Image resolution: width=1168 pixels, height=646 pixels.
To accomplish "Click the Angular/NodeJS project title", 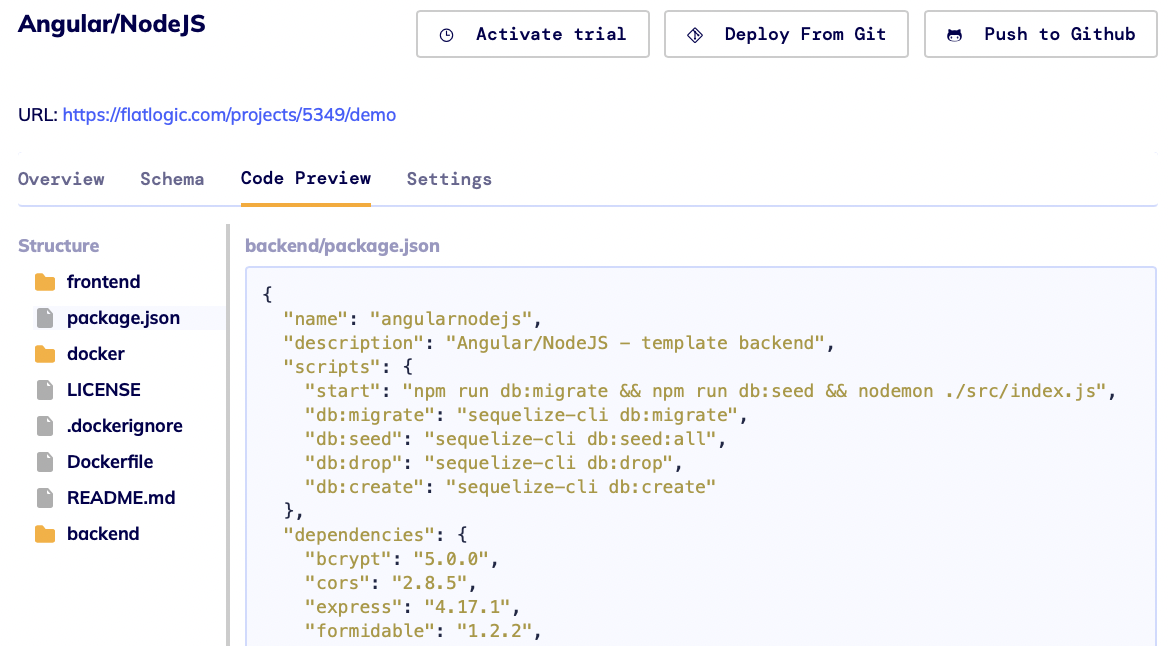I will pyautogui.click(x=112, y=23).
